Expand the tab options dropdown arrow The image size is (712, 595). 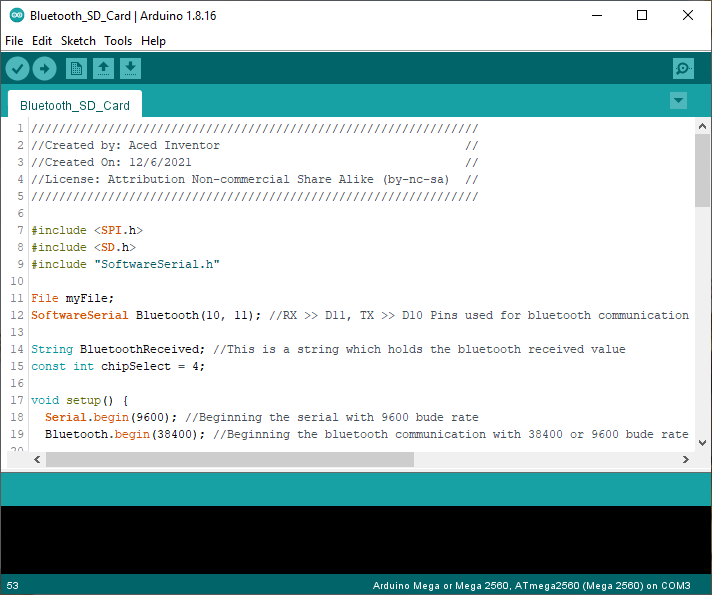[x=678, y=100]
